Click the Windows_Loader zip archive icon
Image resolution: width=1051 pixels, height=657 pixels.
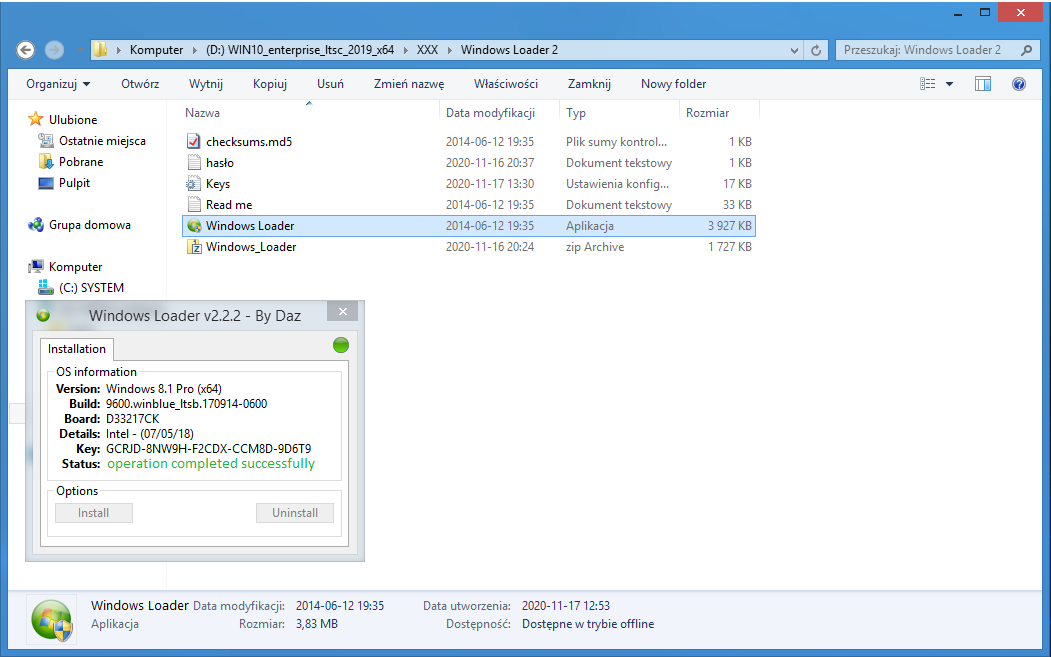[194, 247]
